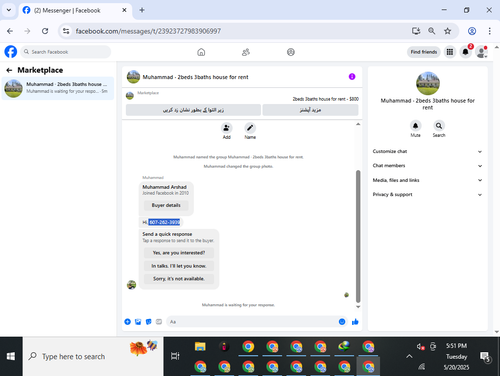Viewport: 500px width, 376px height.
Task: Click the highlighted phone number message
Action: coord(164,222)
